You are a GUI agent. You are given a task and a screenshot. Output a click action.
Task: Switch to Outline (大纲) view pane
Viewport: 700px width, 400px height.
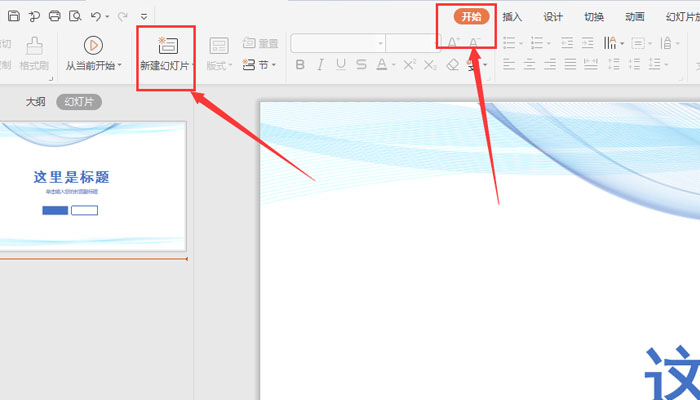click(x=36, y=102)
